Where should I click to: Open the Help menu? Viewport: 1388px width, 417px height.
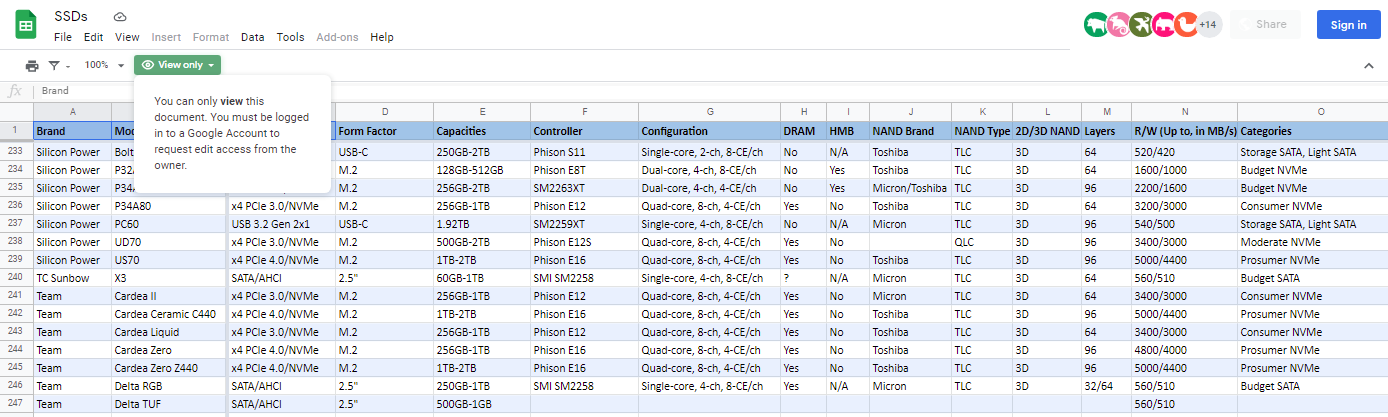pyautogui.click(x=381, y=37)
